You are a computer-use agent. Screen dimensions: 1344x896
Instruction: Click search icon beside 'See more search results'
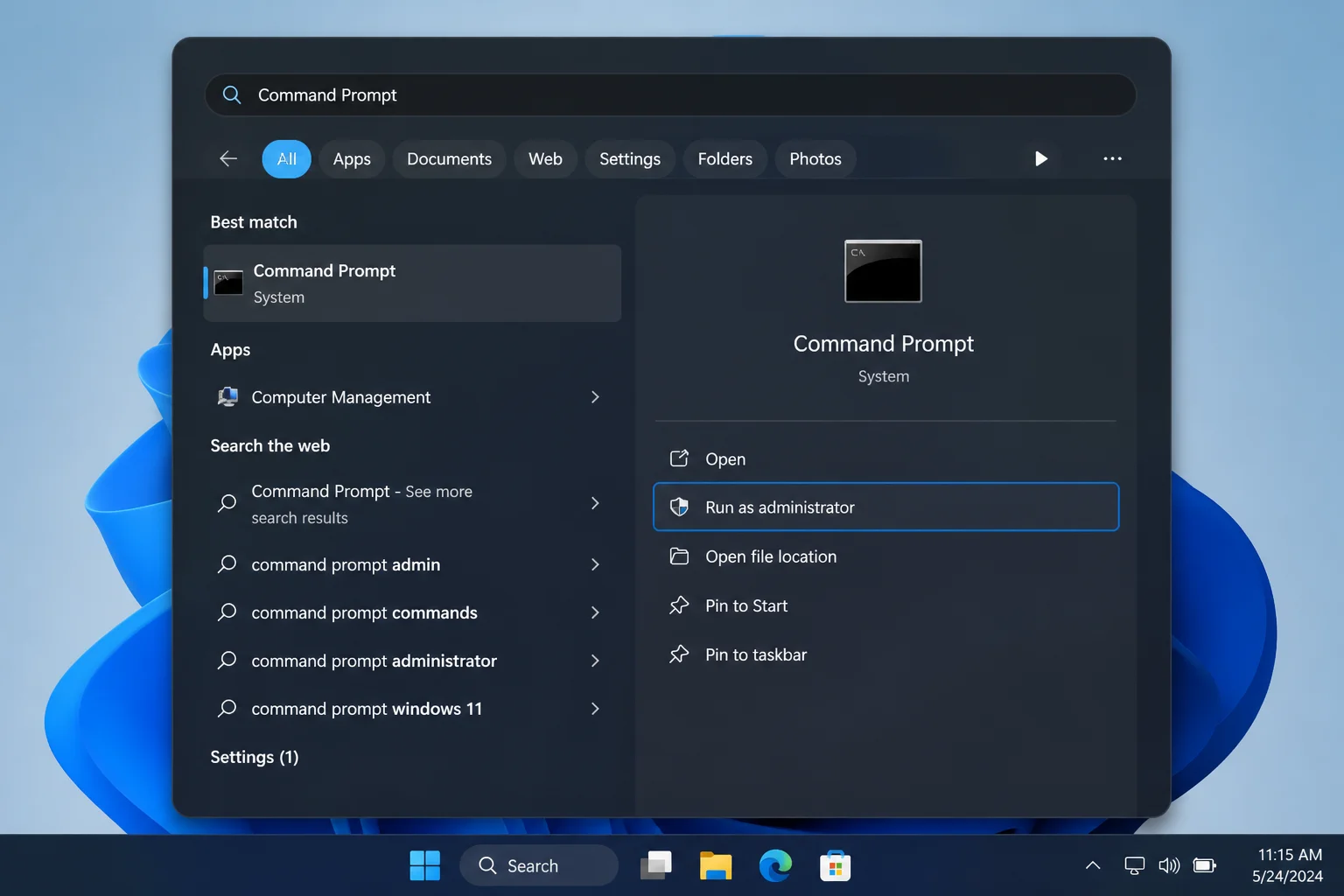tap(227, 503)
